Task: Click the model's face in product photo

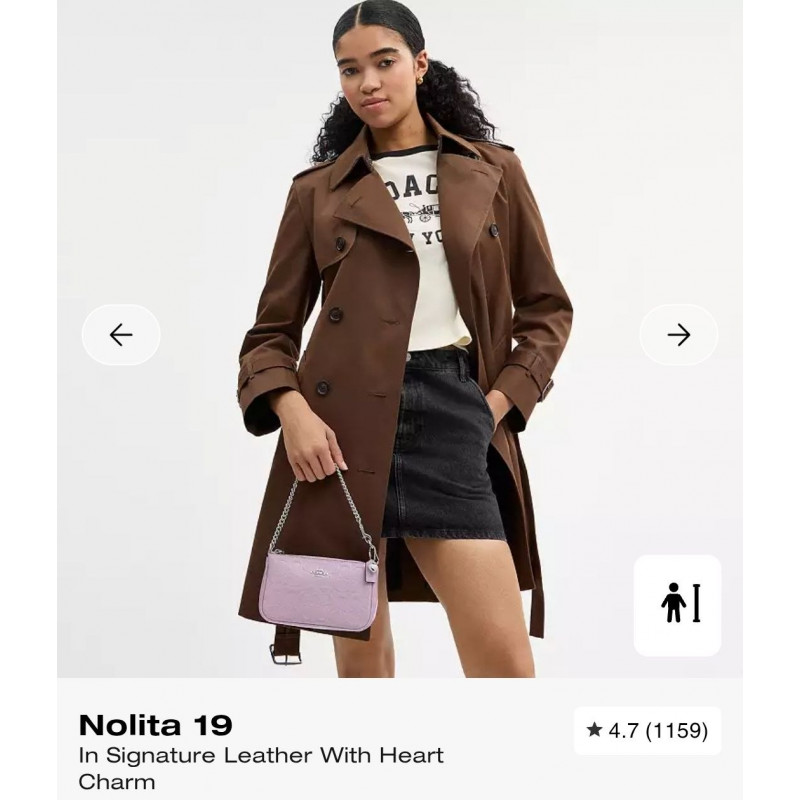Action: tap(377, 77)
